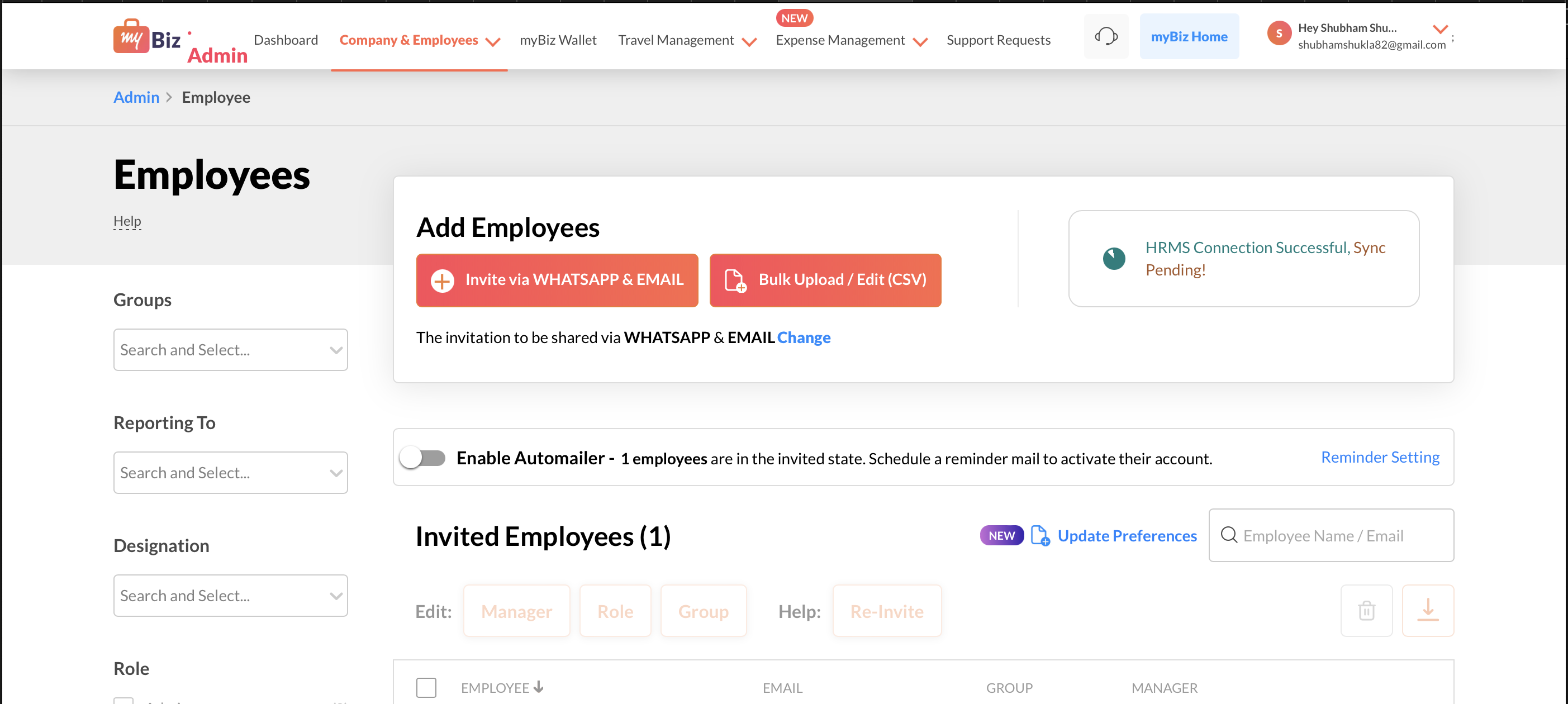Screen dimensions: 1568x704
Task: Expand the Travel Management menu
Action: pos(687,40)
